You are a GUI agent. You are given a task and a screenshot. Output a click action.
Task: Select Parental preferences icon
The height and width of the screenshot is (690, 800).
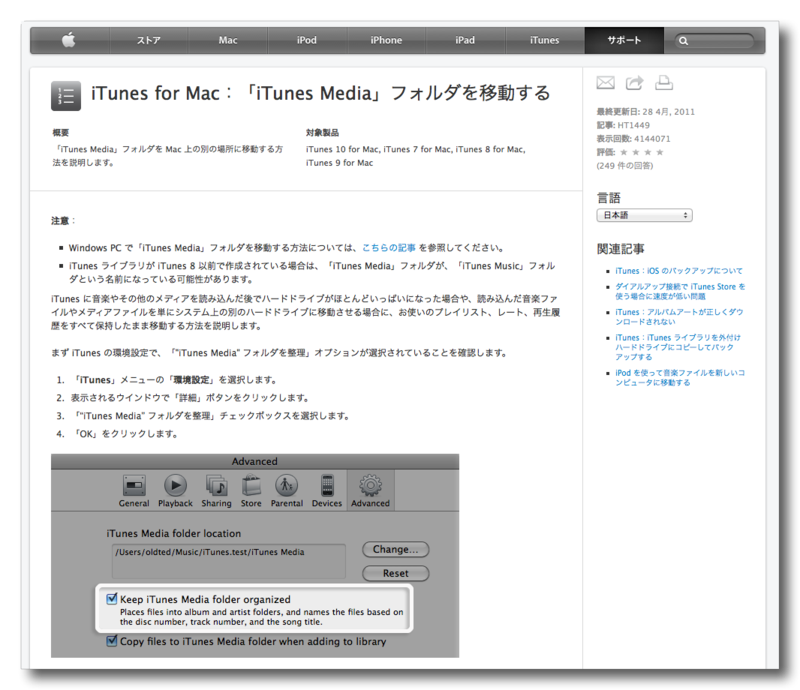[287, 491]
